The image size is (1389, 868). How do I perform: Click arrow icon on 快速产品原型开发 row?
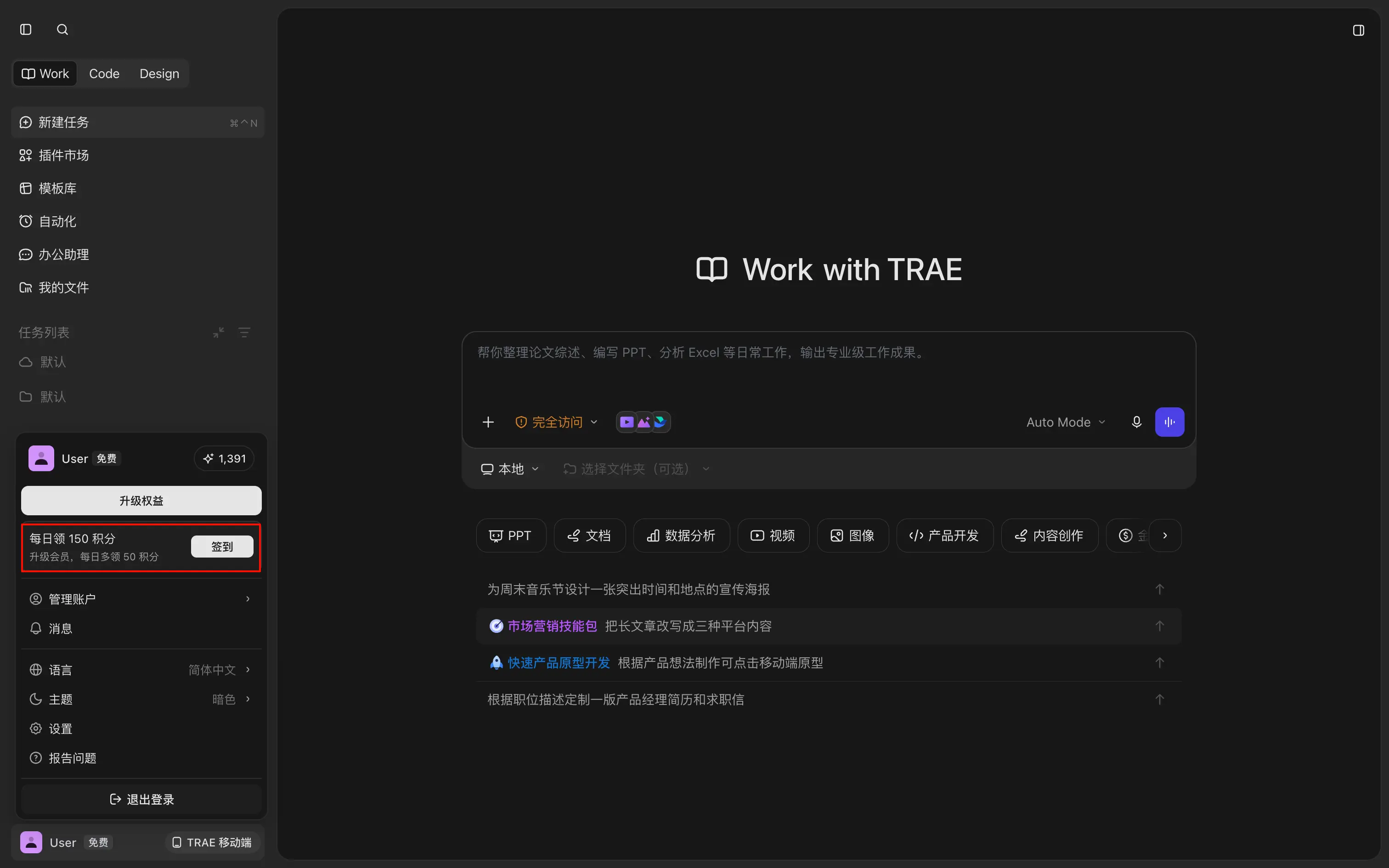[x=1159, y=663]
